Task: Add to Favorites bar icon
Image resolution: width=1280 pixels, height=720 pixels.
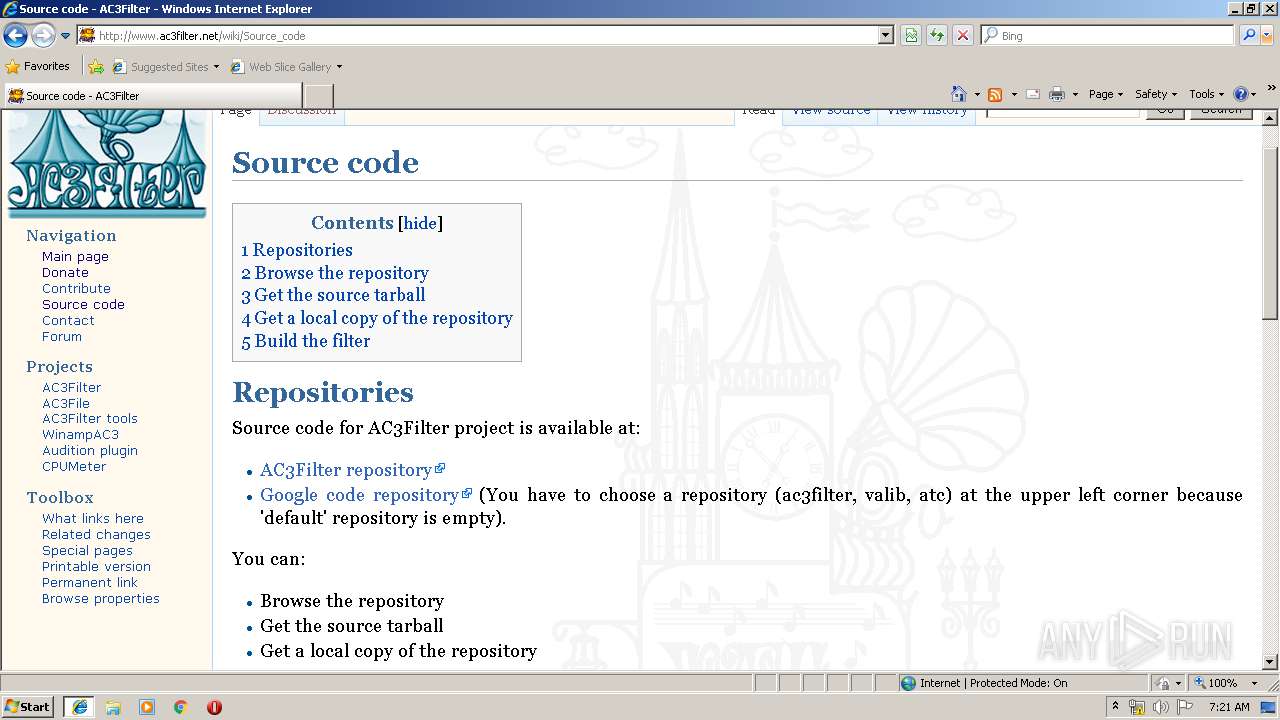Action: [96, 67]
